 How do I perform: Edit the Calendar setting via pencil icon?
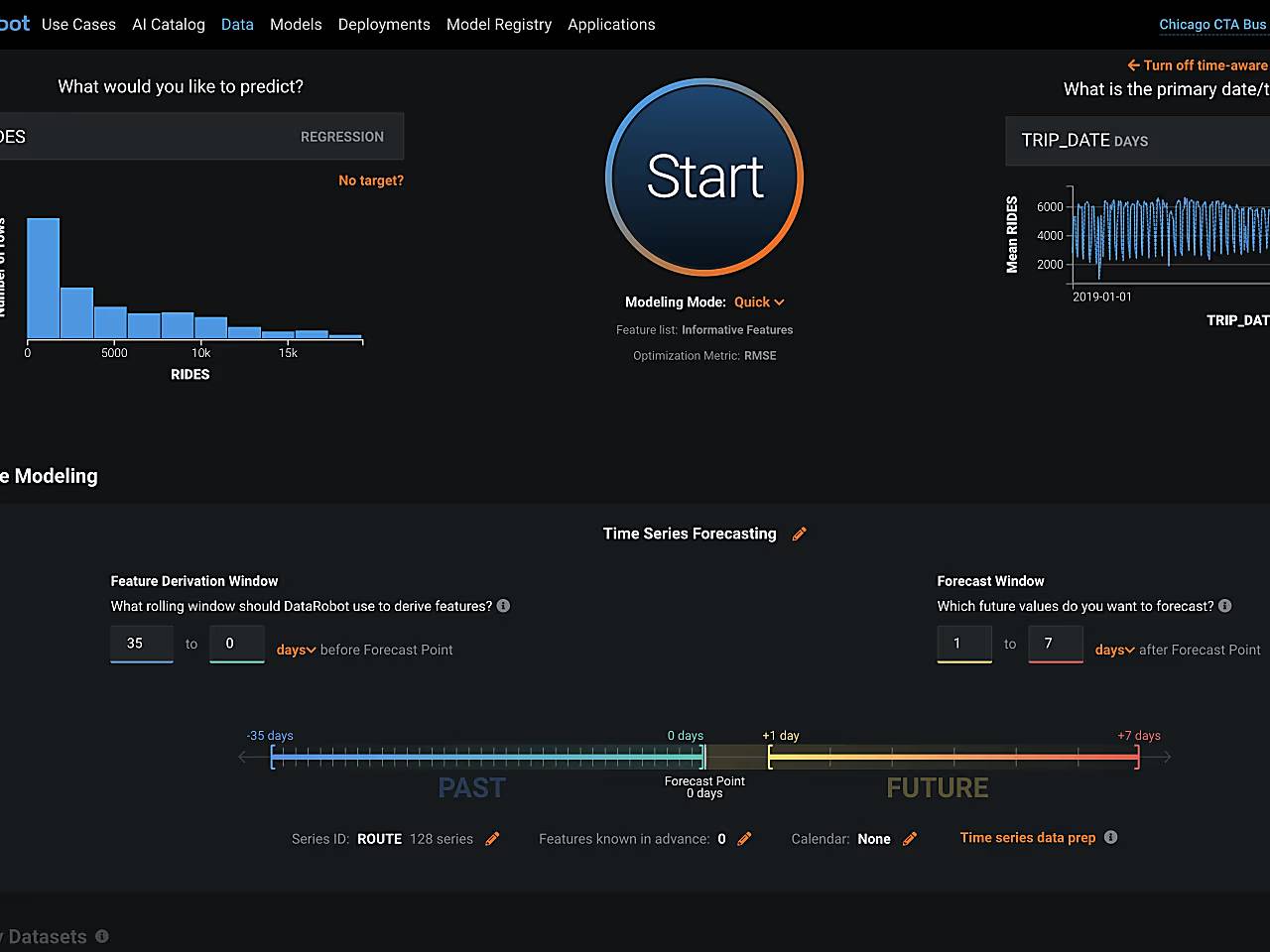909,839
